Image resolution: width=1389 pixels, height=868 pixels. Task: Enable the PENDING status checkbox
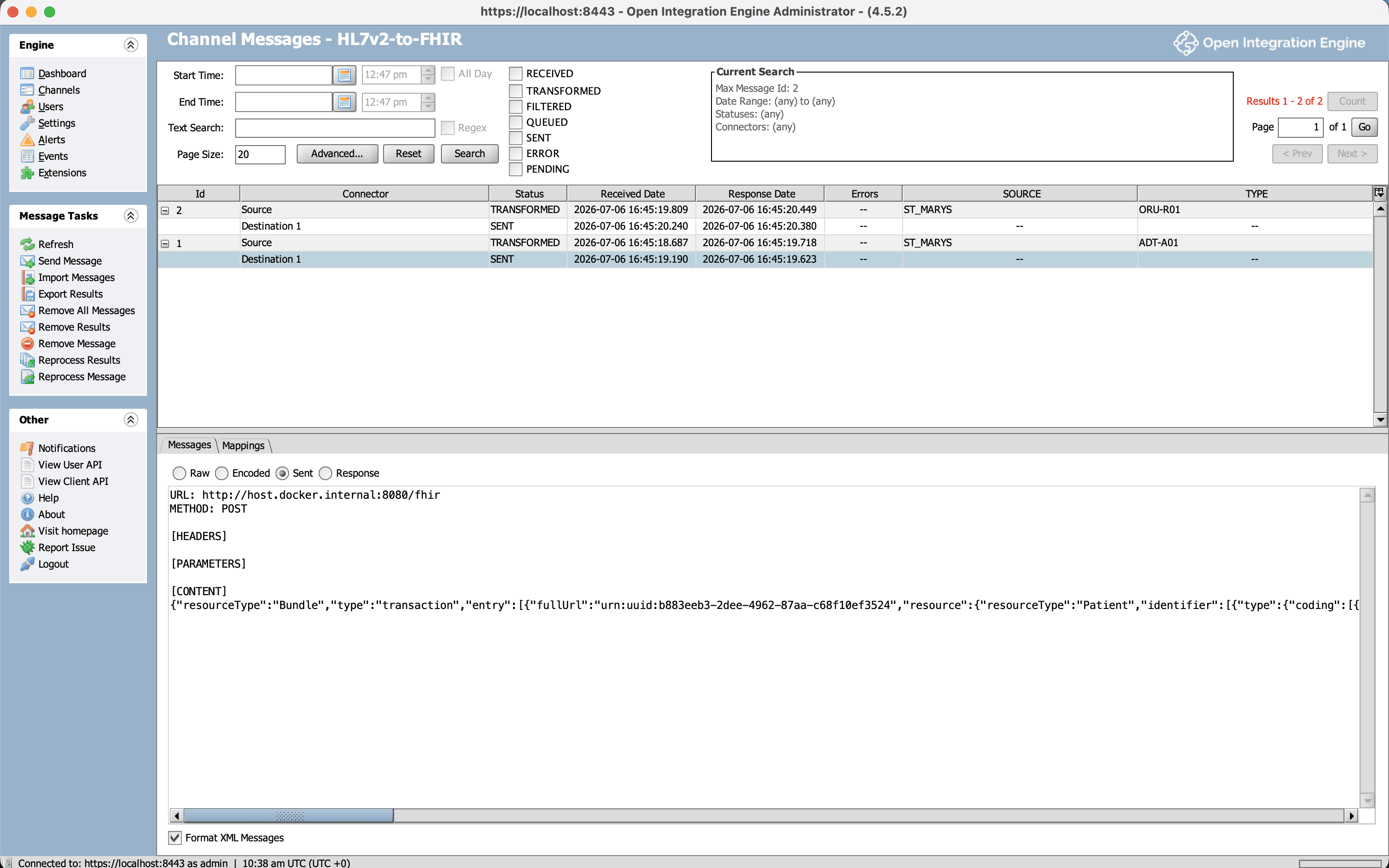(x=515, y=169)
